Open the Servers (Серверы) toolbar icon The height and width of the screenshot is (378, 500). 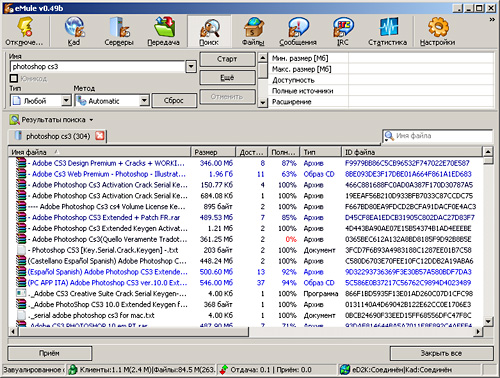(119, 27)
